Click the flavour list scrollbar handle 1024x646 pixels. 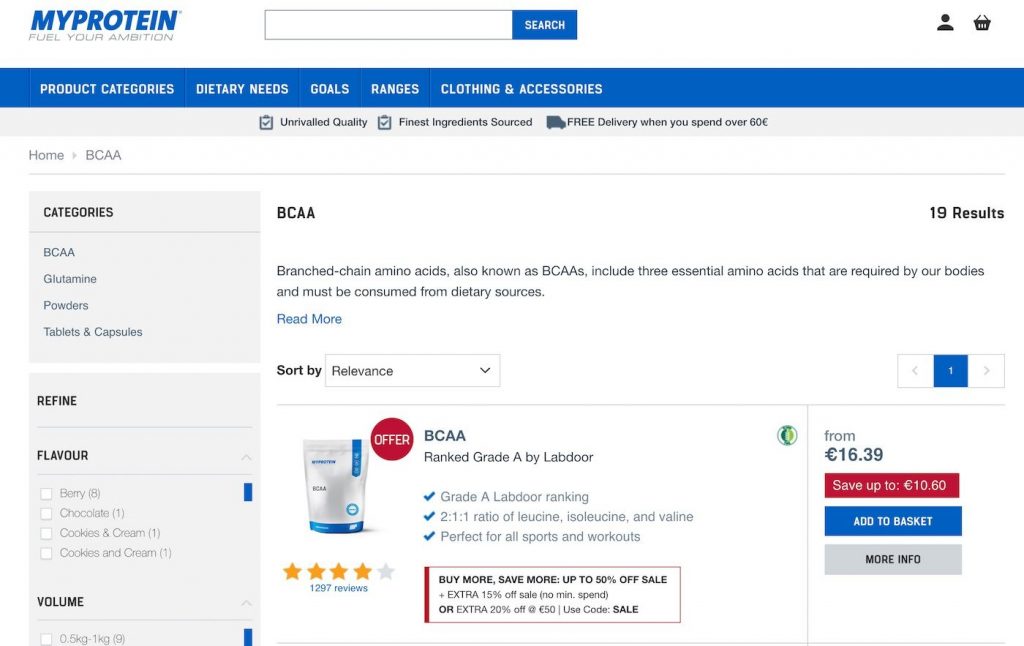point(248,492)
